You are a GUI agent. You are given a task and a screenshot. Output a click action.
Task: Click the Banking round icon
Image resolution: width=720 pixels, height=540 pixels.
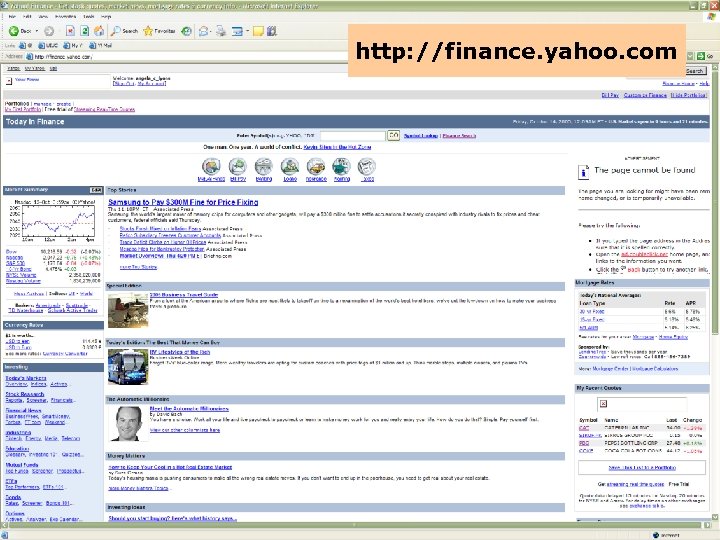(x=264, y=166)
